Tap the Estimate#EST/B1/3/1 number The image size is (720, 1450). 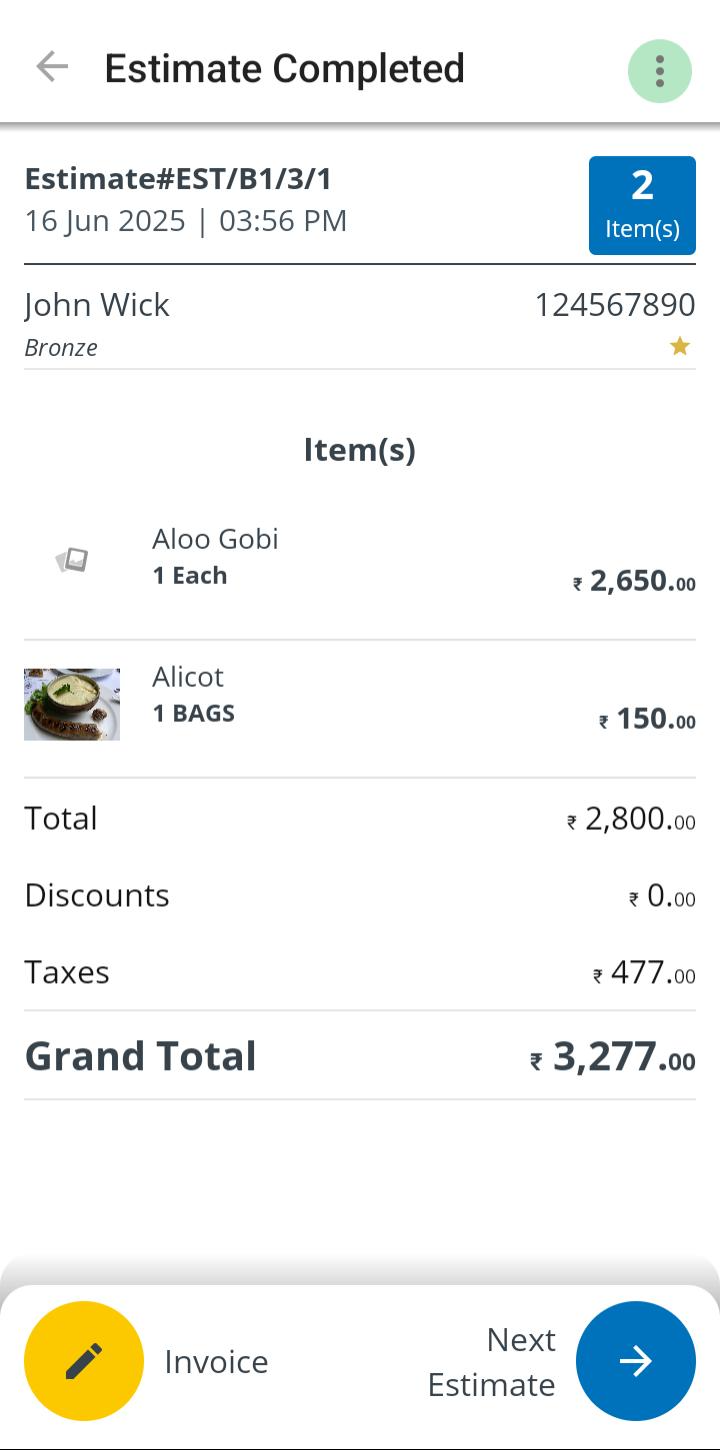point(178,179)
